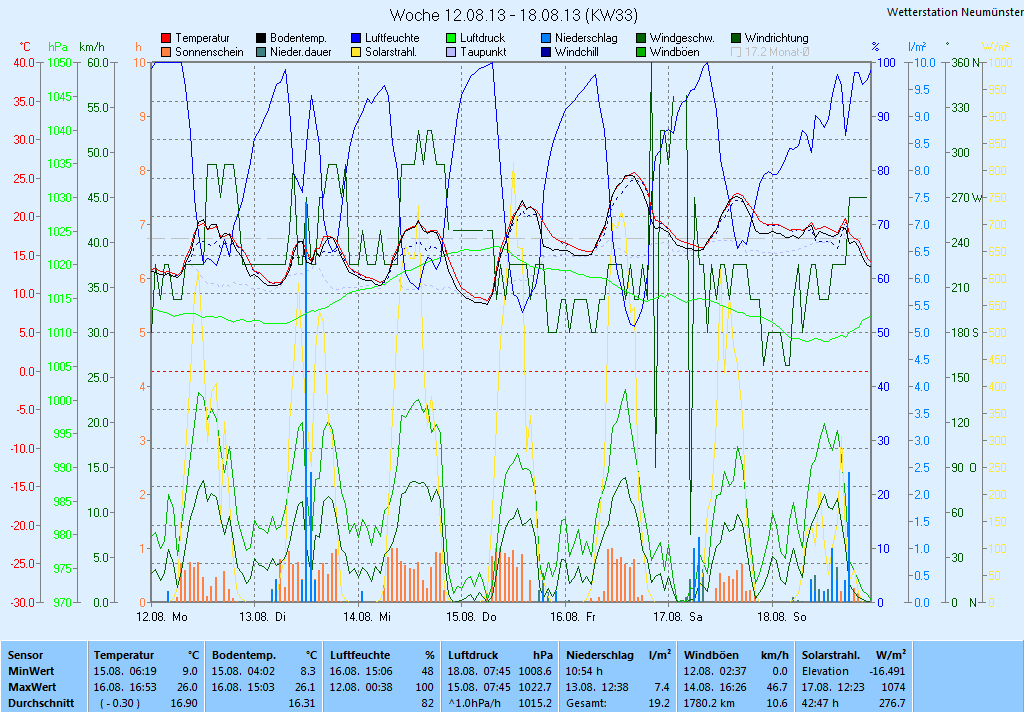Click the Bodentemp. maximum value 26.1

click(306, 687)
